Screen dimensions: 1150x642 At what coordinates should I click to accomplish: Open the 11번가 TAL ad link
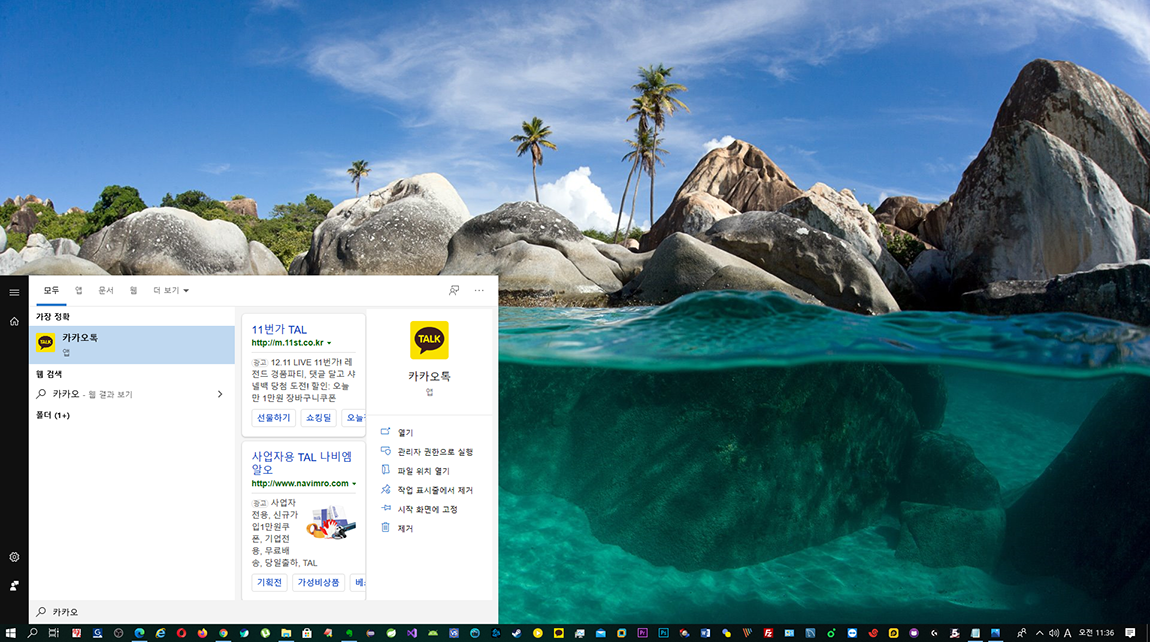click(x=279, y=329)
